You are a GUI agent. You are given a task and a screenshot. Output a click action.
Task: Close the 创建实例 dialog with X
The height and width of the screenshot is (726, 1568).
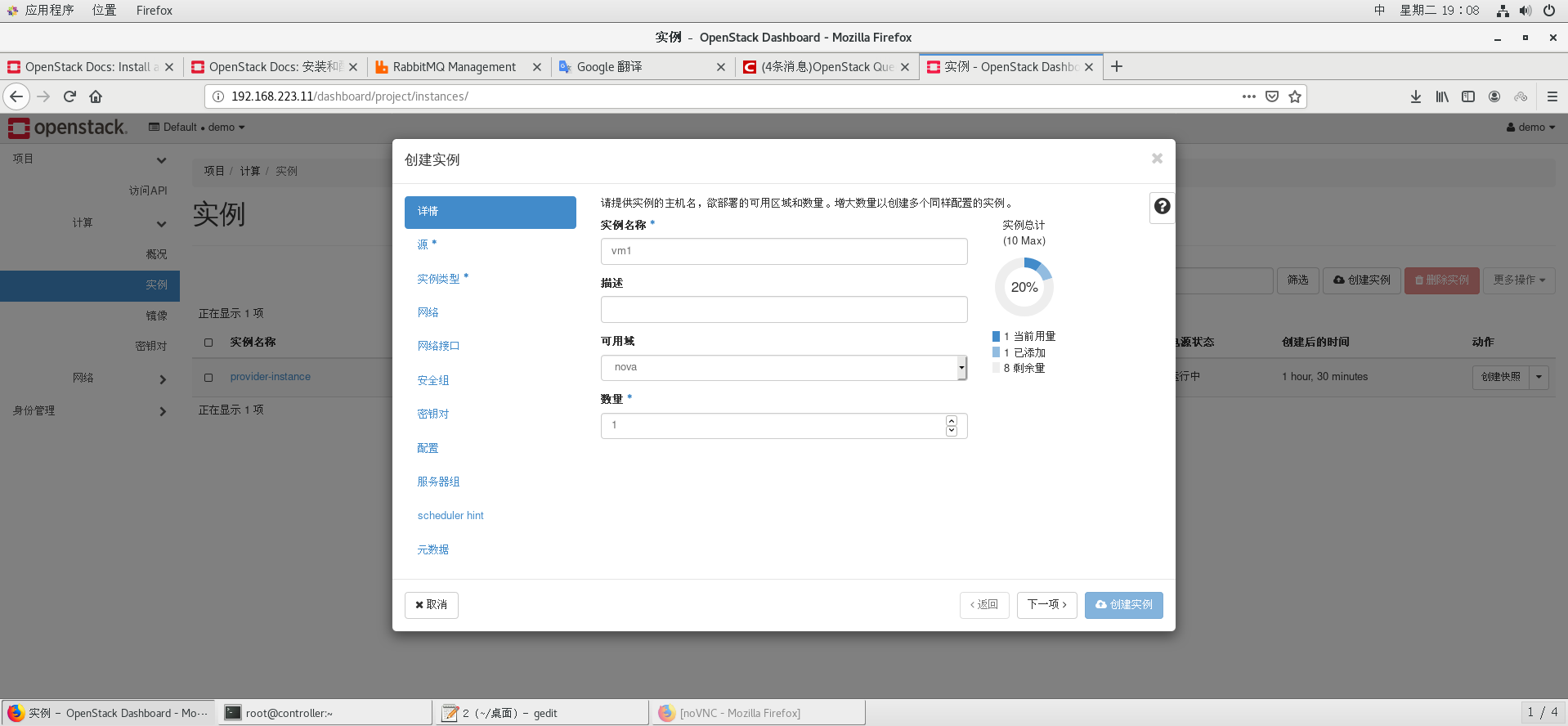coord(1157,159)
